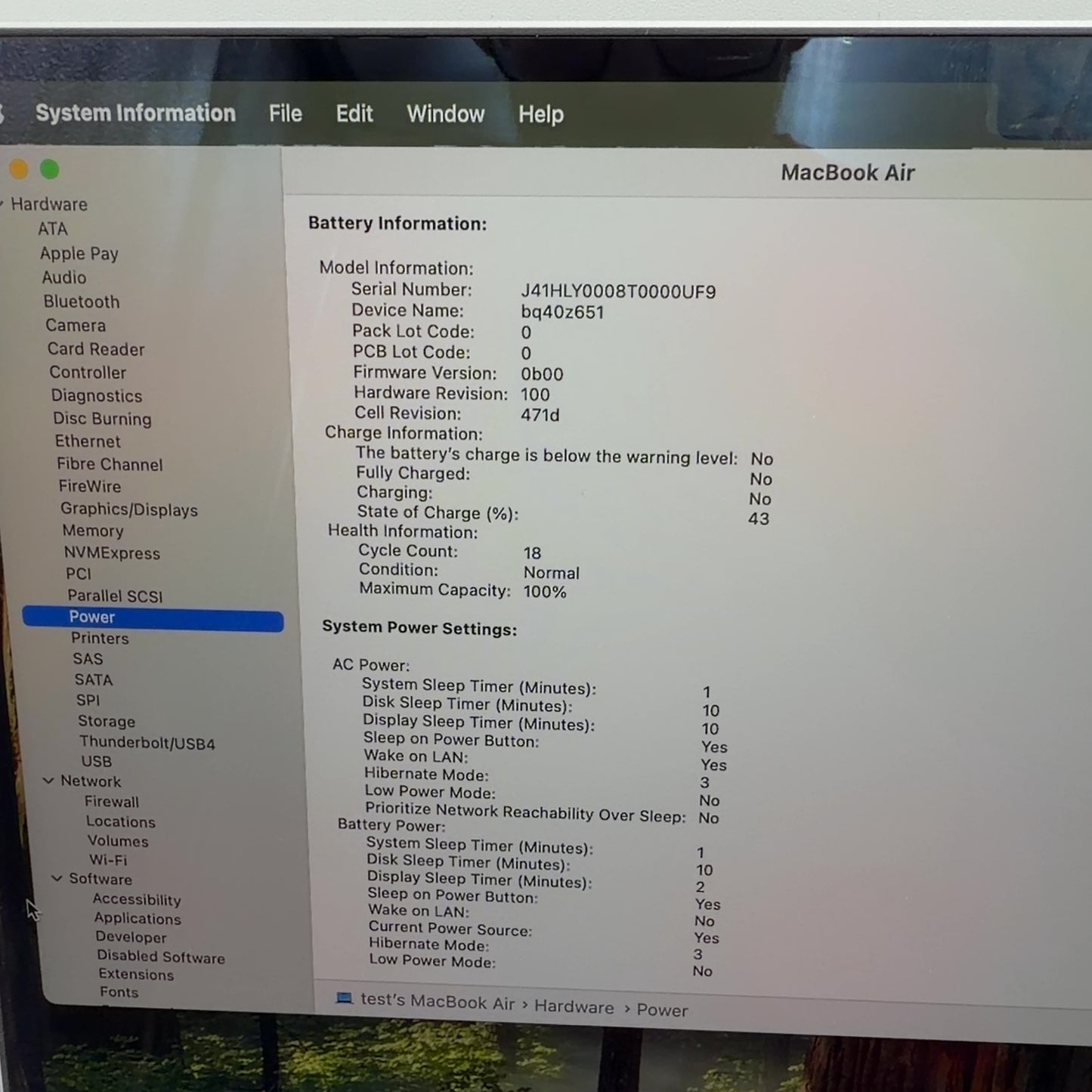The height and width of the screenshot is (1092, 1092).
Task: Click the Maximum Capacity value 100%
Action: (x=545, y=592)
